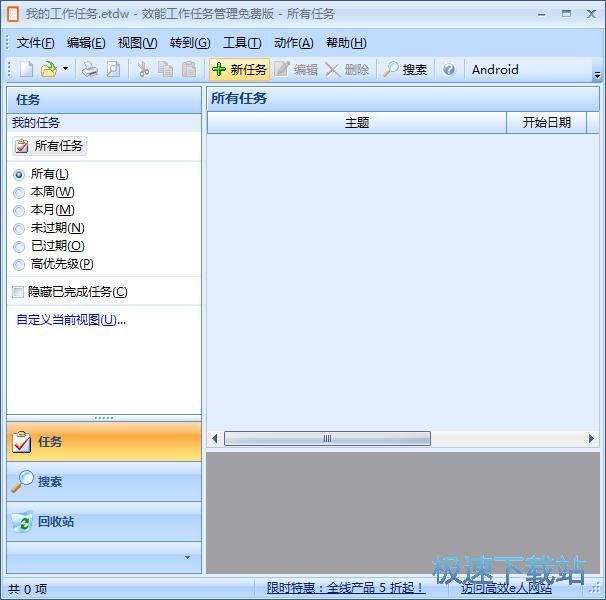
Task: Expand the navigation pane configure arrow
Action: [x=187, y=557]
